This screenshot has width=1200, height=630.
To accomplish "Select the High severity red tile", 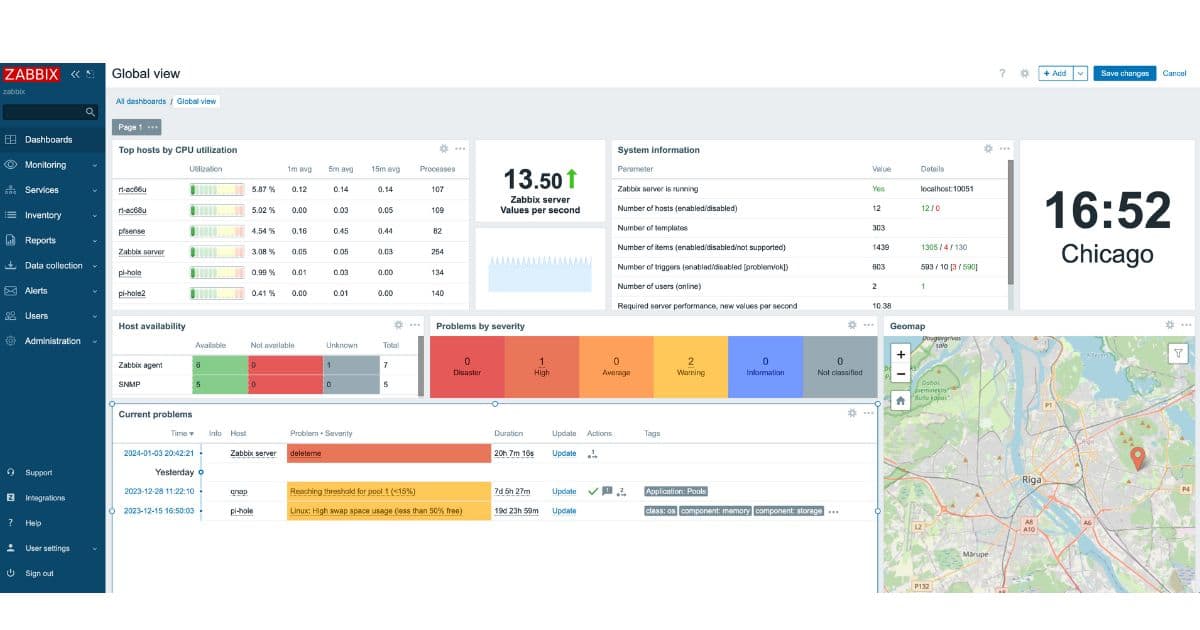I will pos(542,367).
